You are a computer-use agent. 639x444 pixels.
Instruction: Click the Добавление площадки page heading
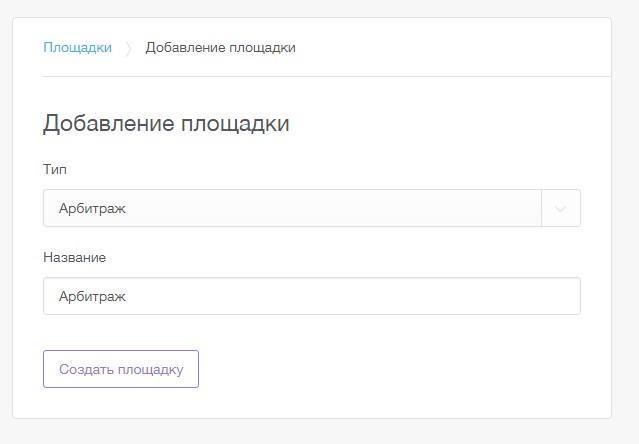point(166,124)
